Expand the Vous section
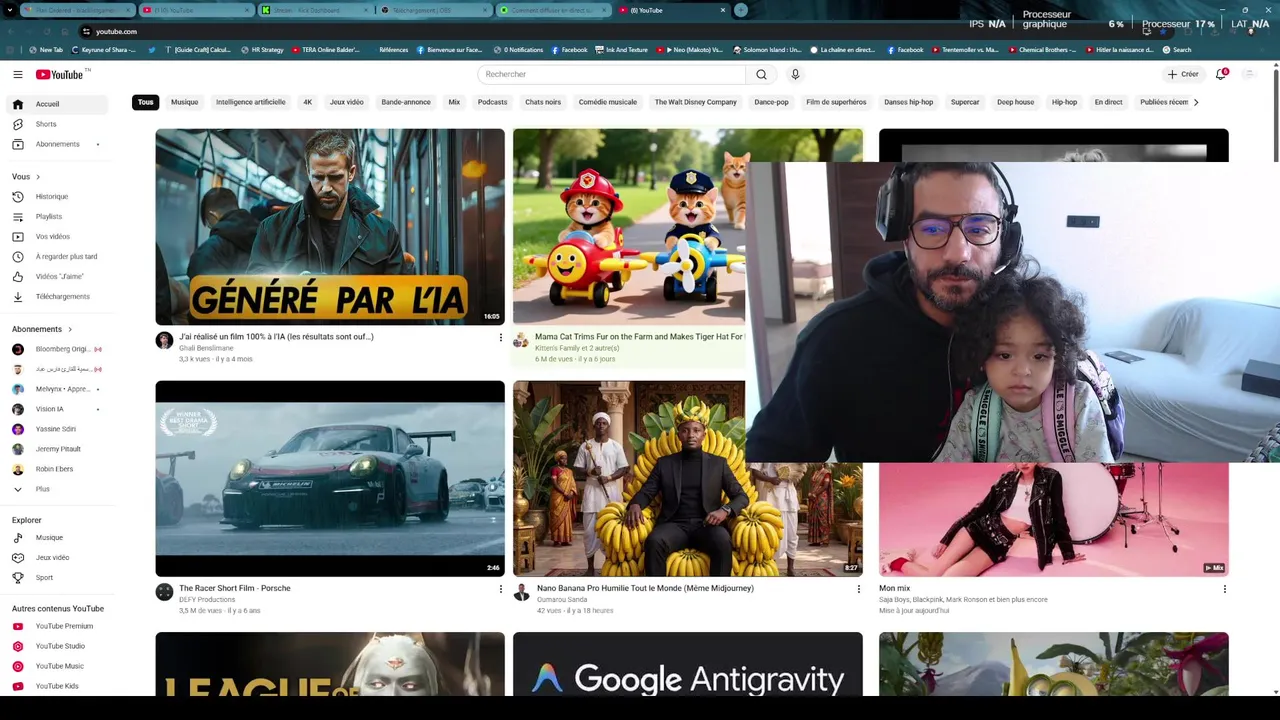This screenshot has width=1280, height=720. pos(27,176)
